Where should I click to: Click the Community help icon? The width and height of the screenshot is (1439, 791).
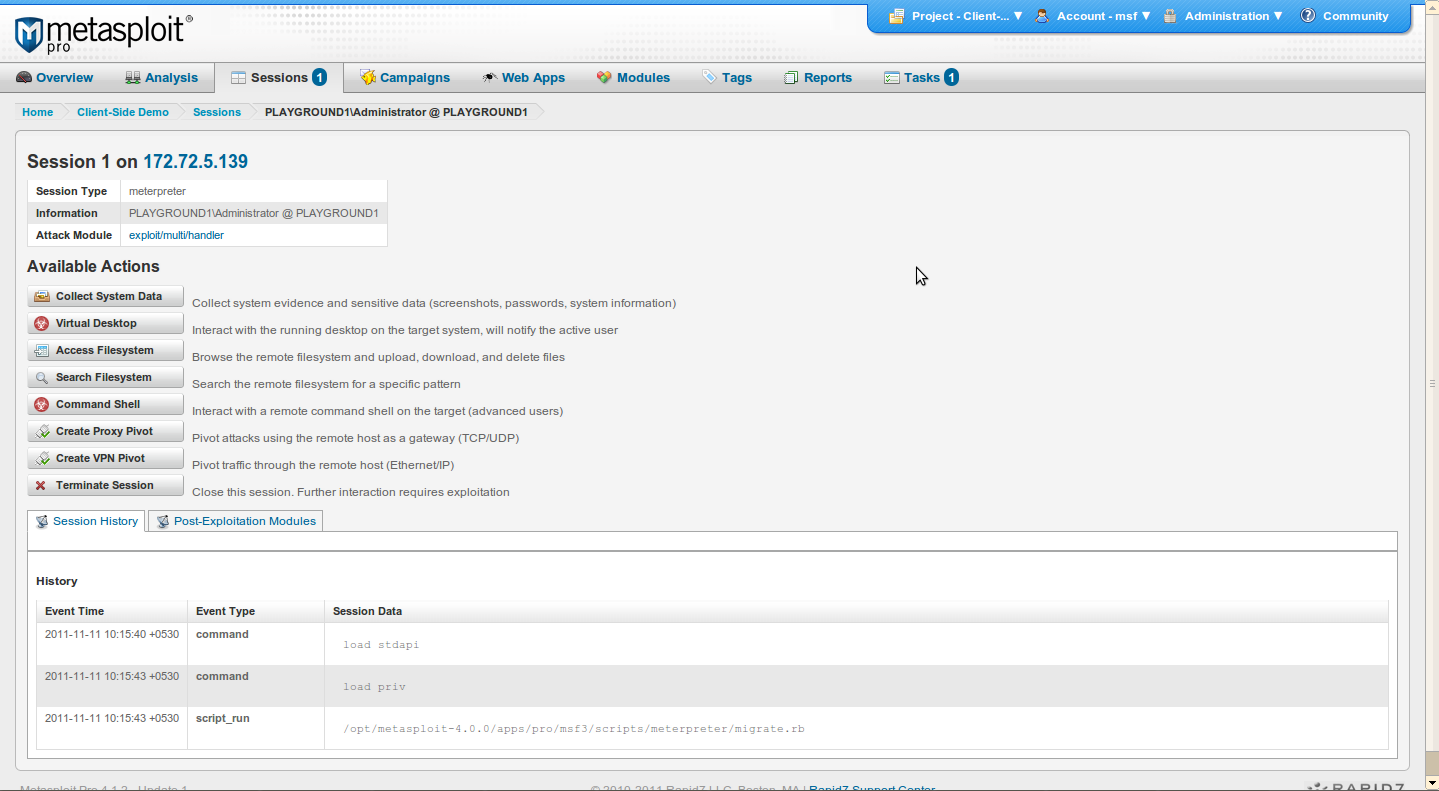click(1307, 16)
